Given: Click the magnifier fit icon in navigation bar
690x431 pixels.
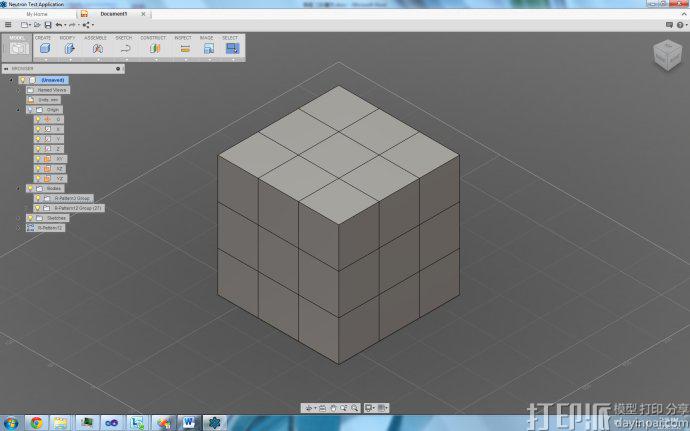Looking at the screenshot, I should [x=355, y=408].
